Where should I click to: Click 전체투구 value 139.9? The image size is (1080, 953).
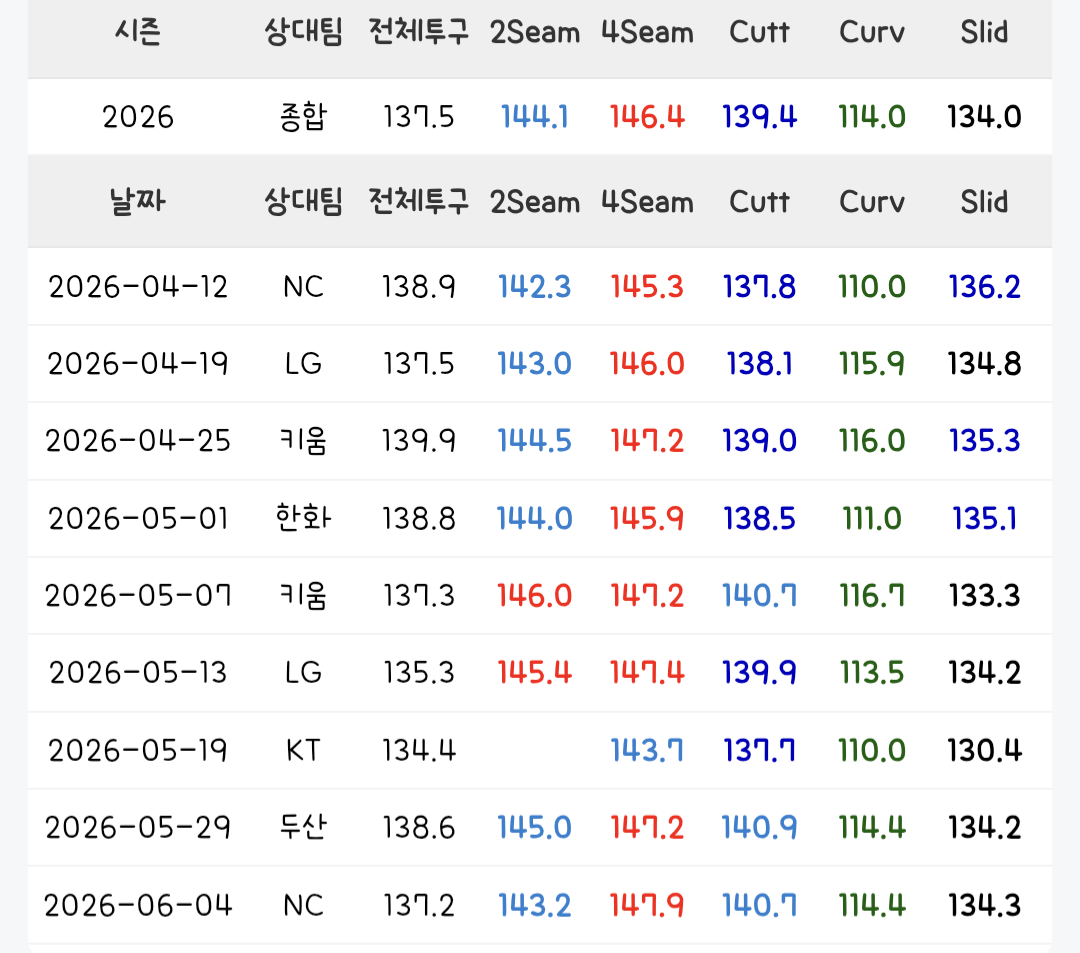tap(419, 441)
